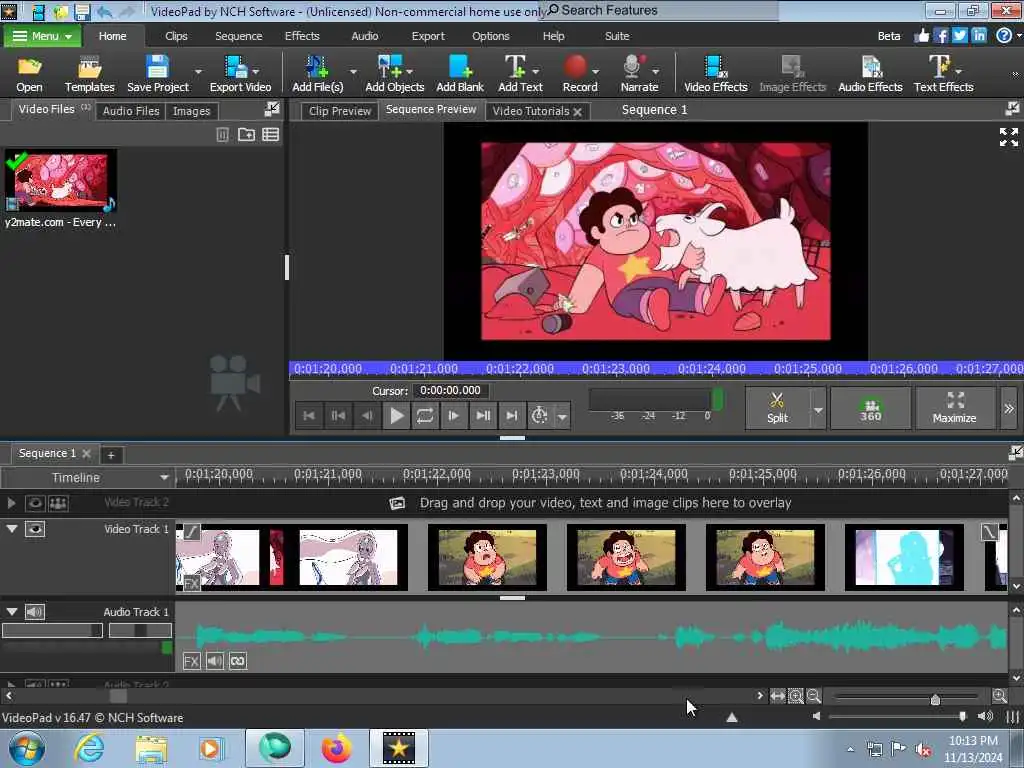Click the Cursor time input field

(450, 391)
